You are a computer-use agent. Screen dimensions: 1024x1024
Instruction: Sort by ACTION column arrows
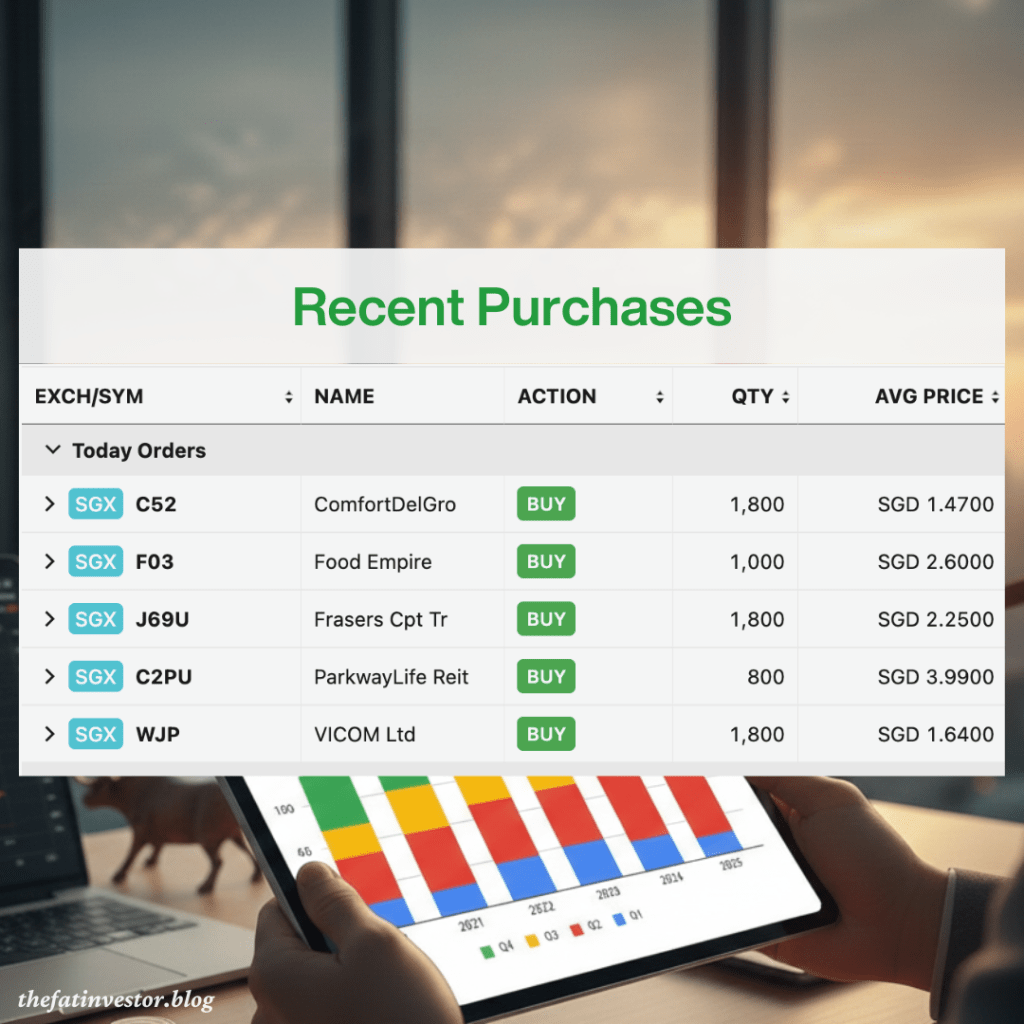(x=660, y=397)
